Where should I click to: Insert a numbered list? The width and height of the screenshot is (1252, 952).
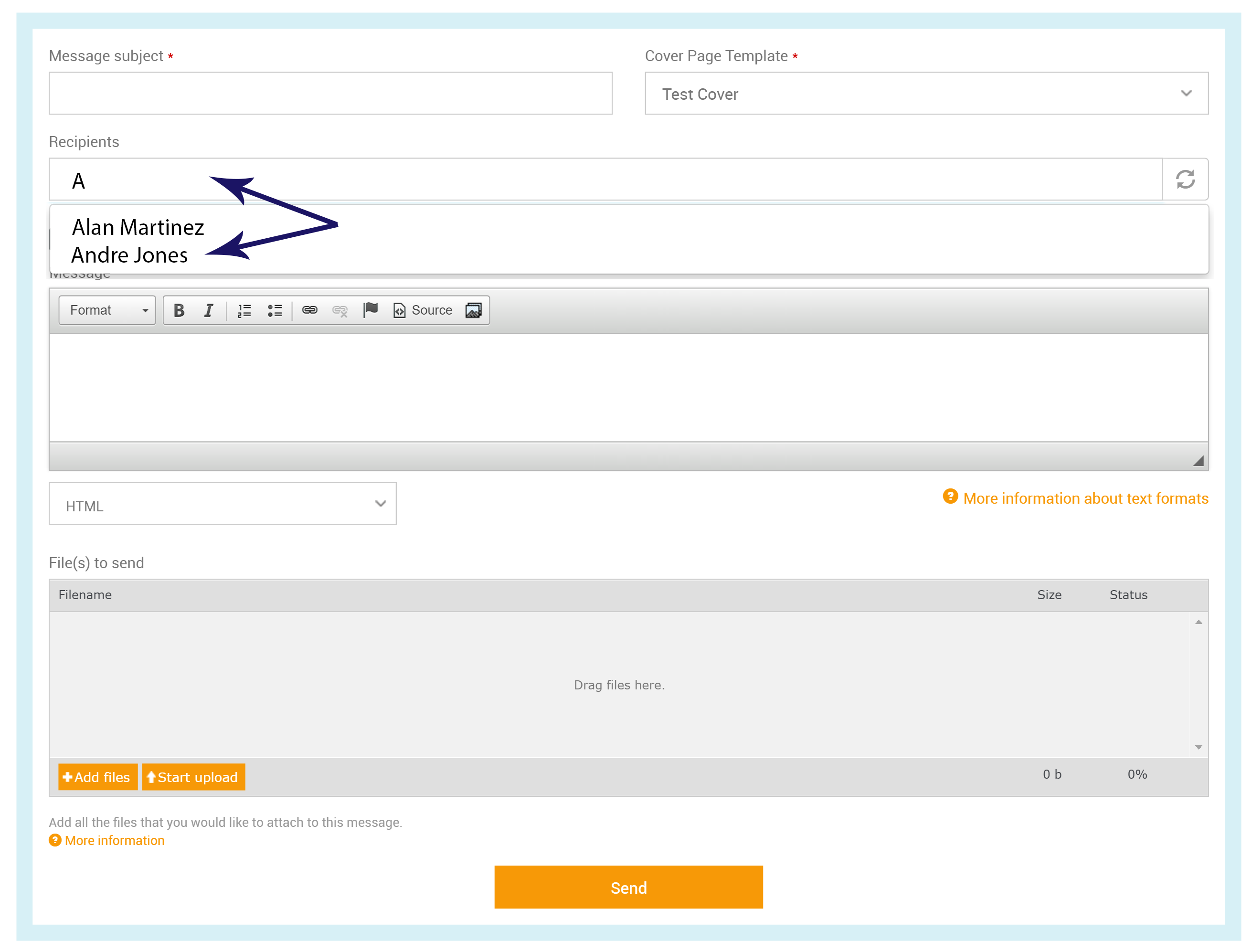244,310
